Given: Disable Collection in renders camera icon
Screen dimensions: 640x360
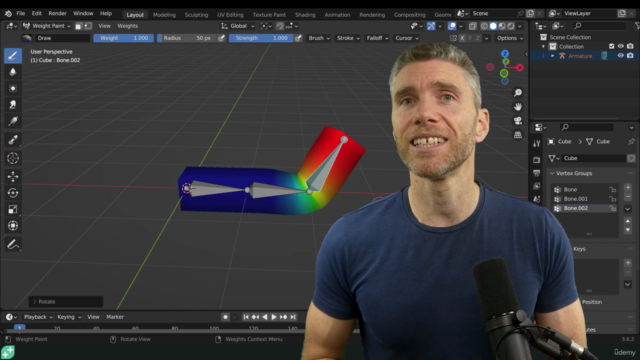Looking at the screenshot, I should [x=630, y=47].
